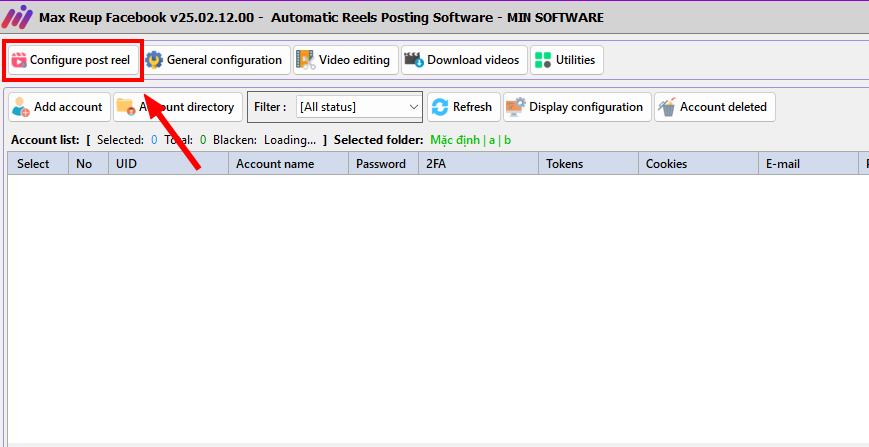Screen dimensions: 869x447
Task: Click the Add account person icon
Action: [21, 107]
